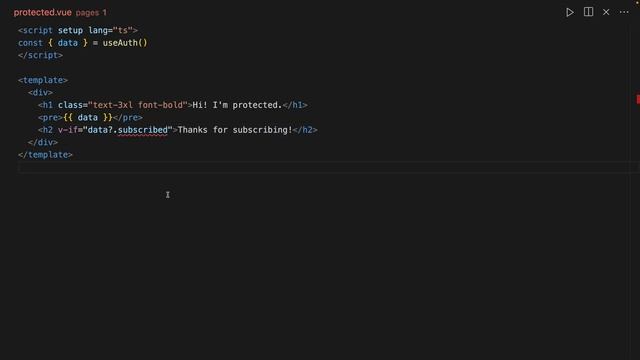Click the closing '</h2>' tag
The height and width of the screenshot is (360, 640).
click(305, 130)
